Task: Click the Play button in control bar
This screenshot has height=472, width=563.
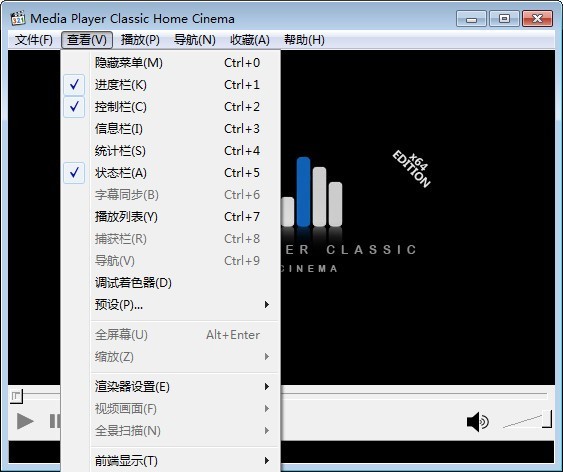Action: coord(25,421)
